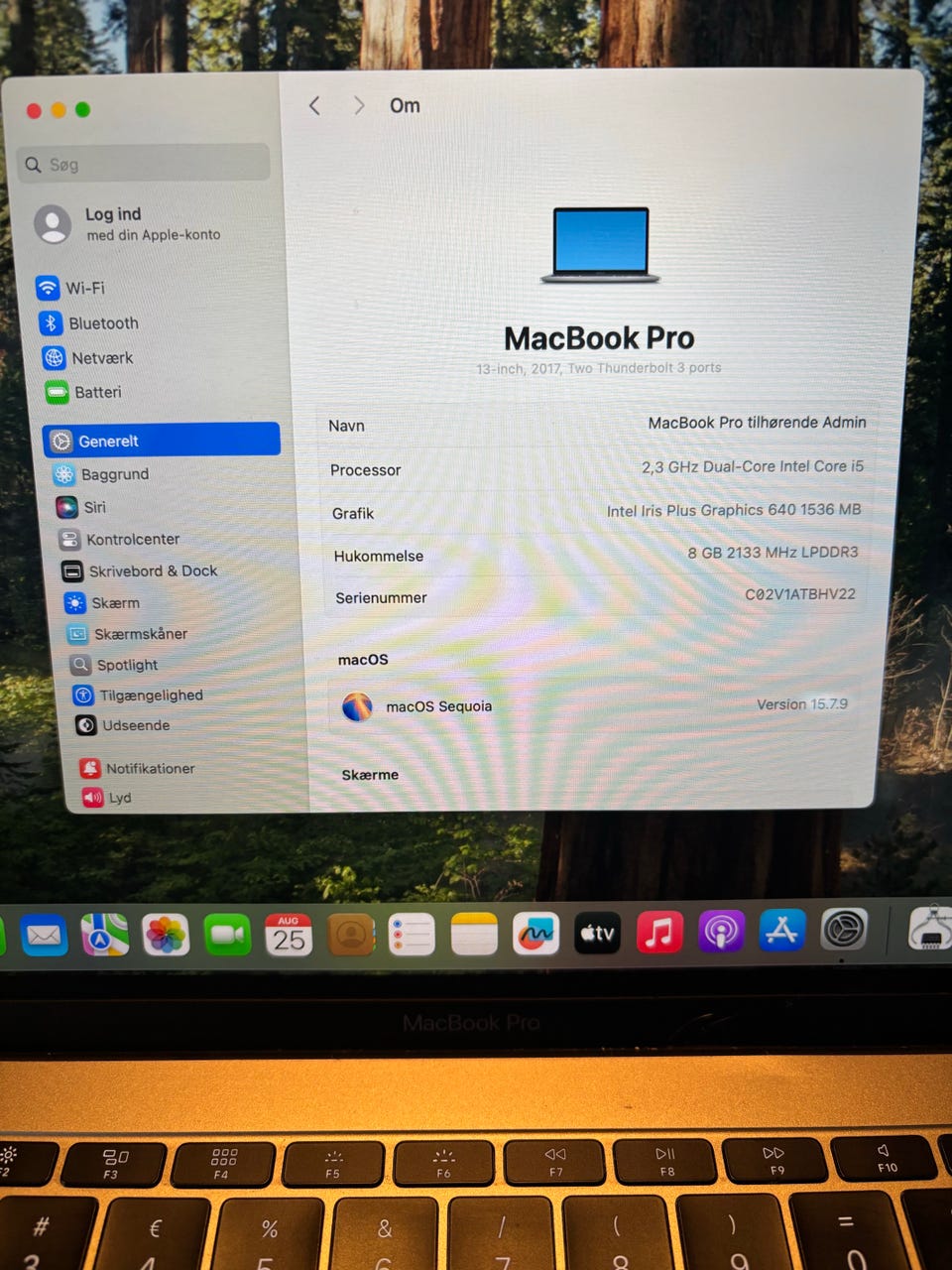The image size is (952, 1270).
Task: Click the Hukommelse 8 GB value
Action: [x=773, y=552]
